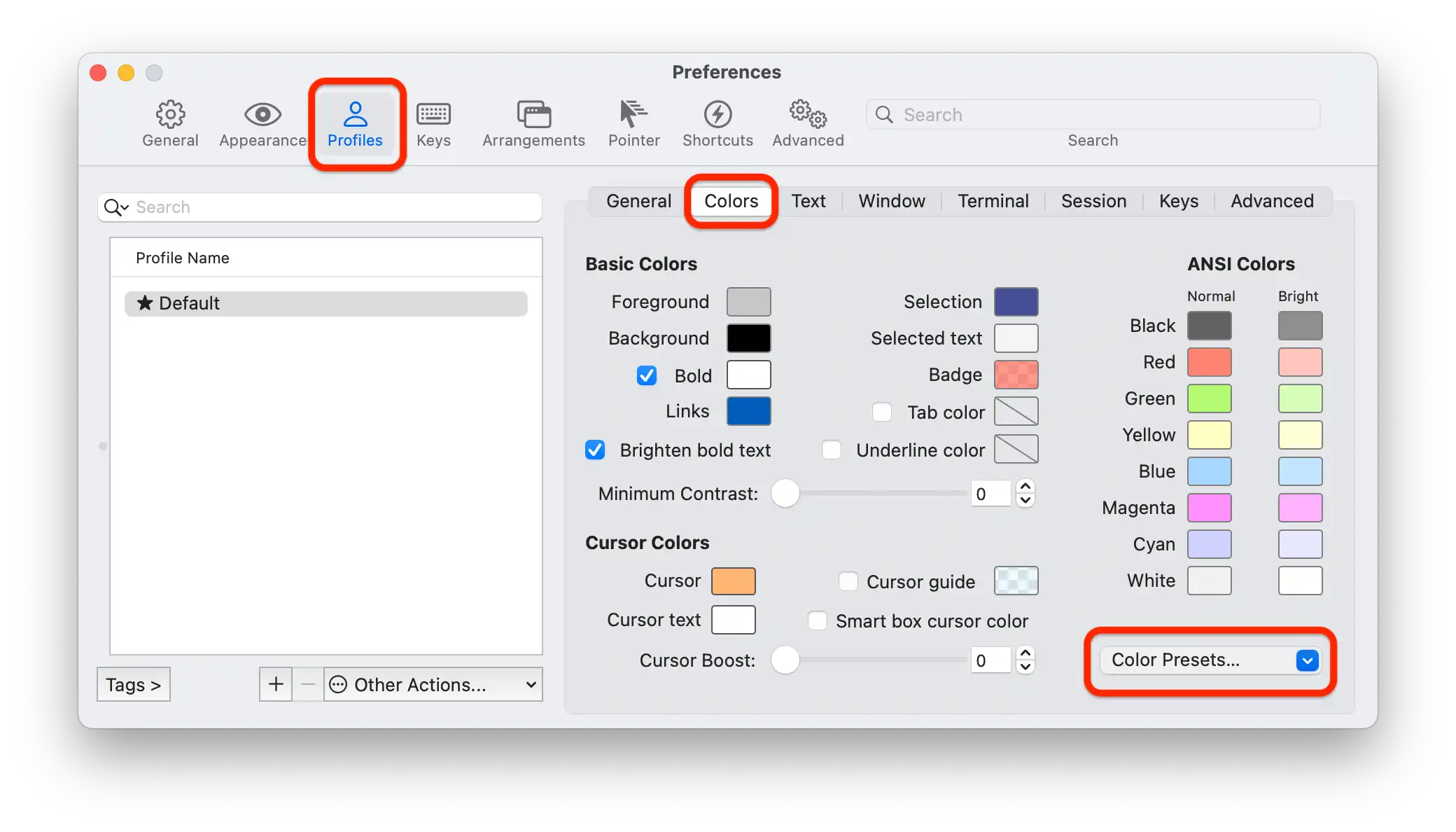Open Appearance preferences eye icon
This screenshot has width=1456, height=832.
262,114
